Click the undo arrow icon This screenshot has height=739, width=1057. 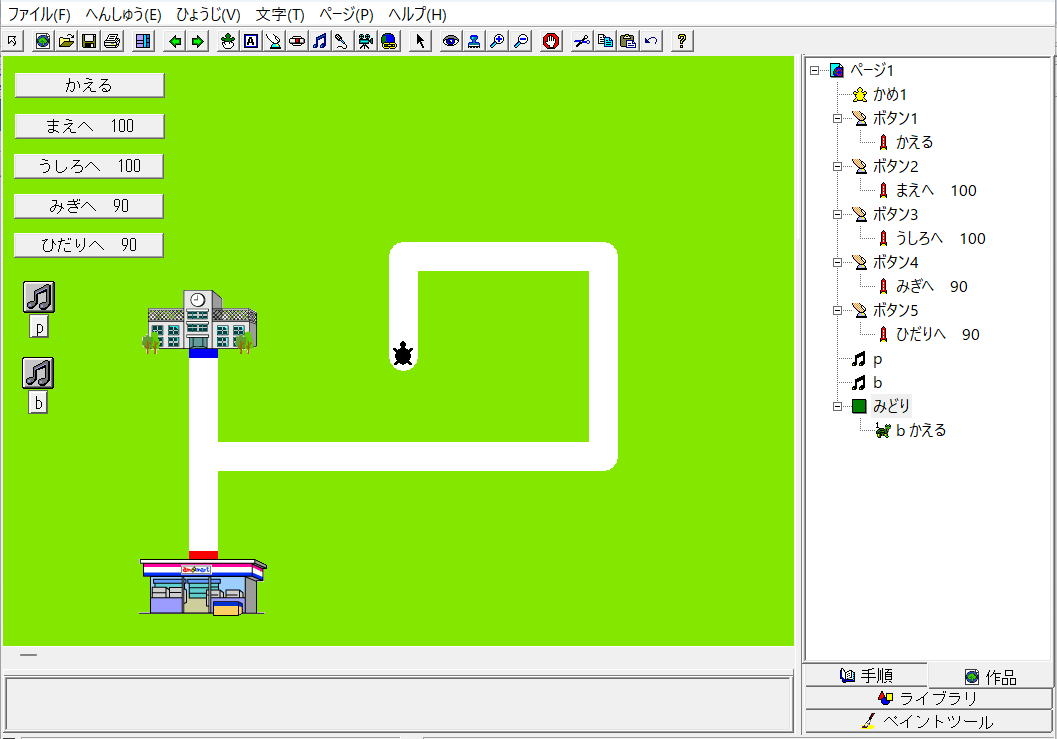click(651, 41)
